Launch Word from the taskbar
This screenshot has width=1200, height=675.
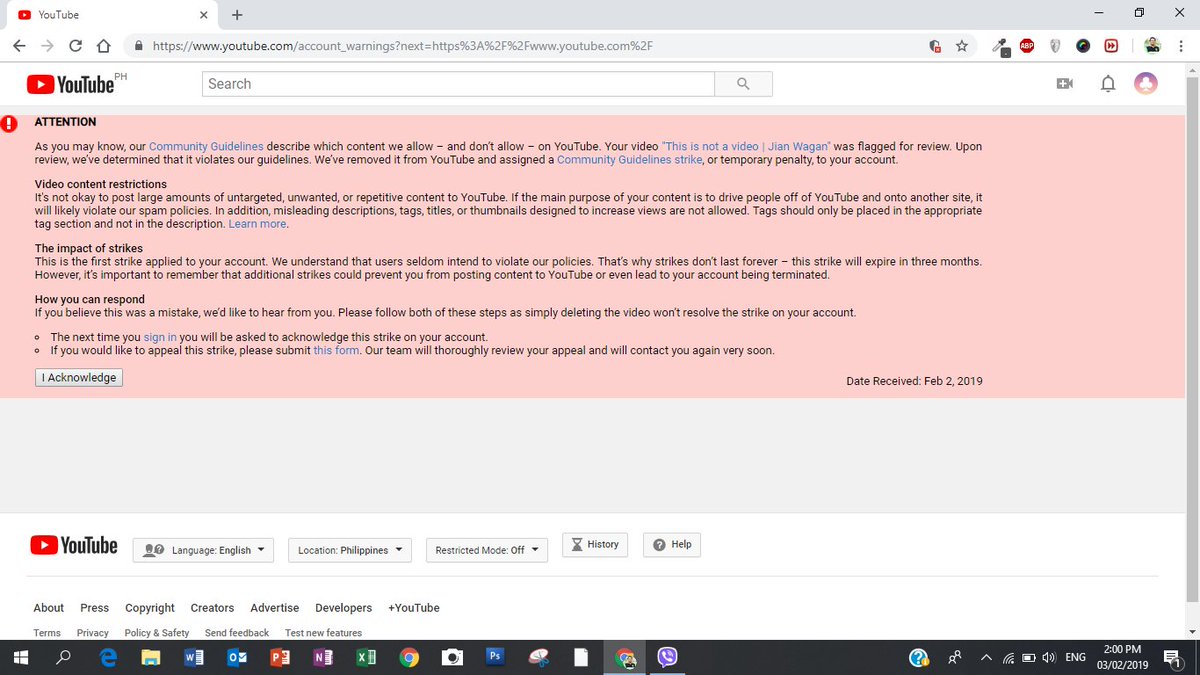click(x=194, y=657)
